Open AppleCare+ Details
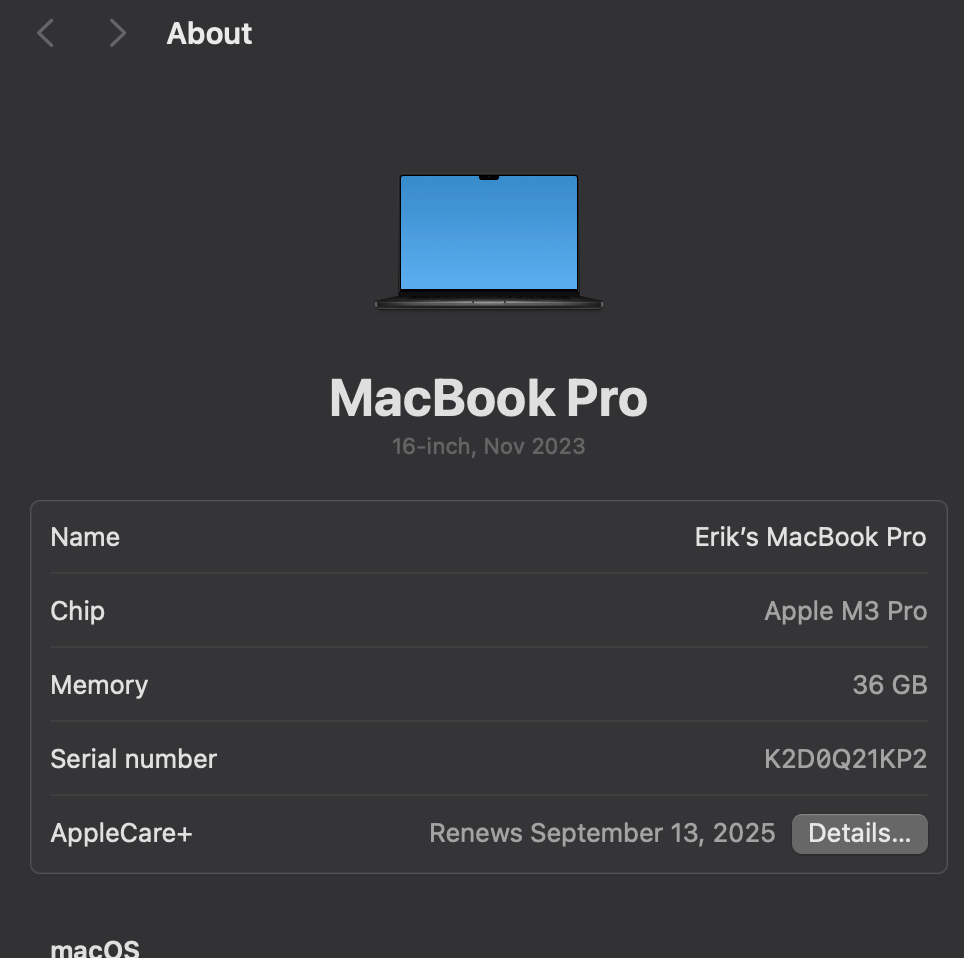The image size is (964, 958). [x=859, y=833]
